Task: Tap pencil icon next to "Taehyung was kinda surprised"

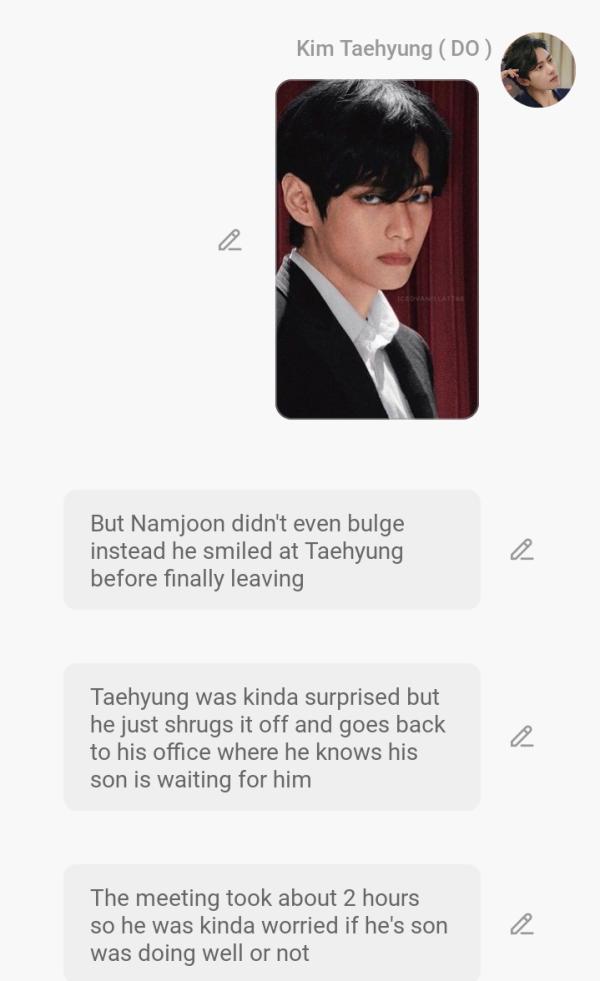Action: (522, 736)
